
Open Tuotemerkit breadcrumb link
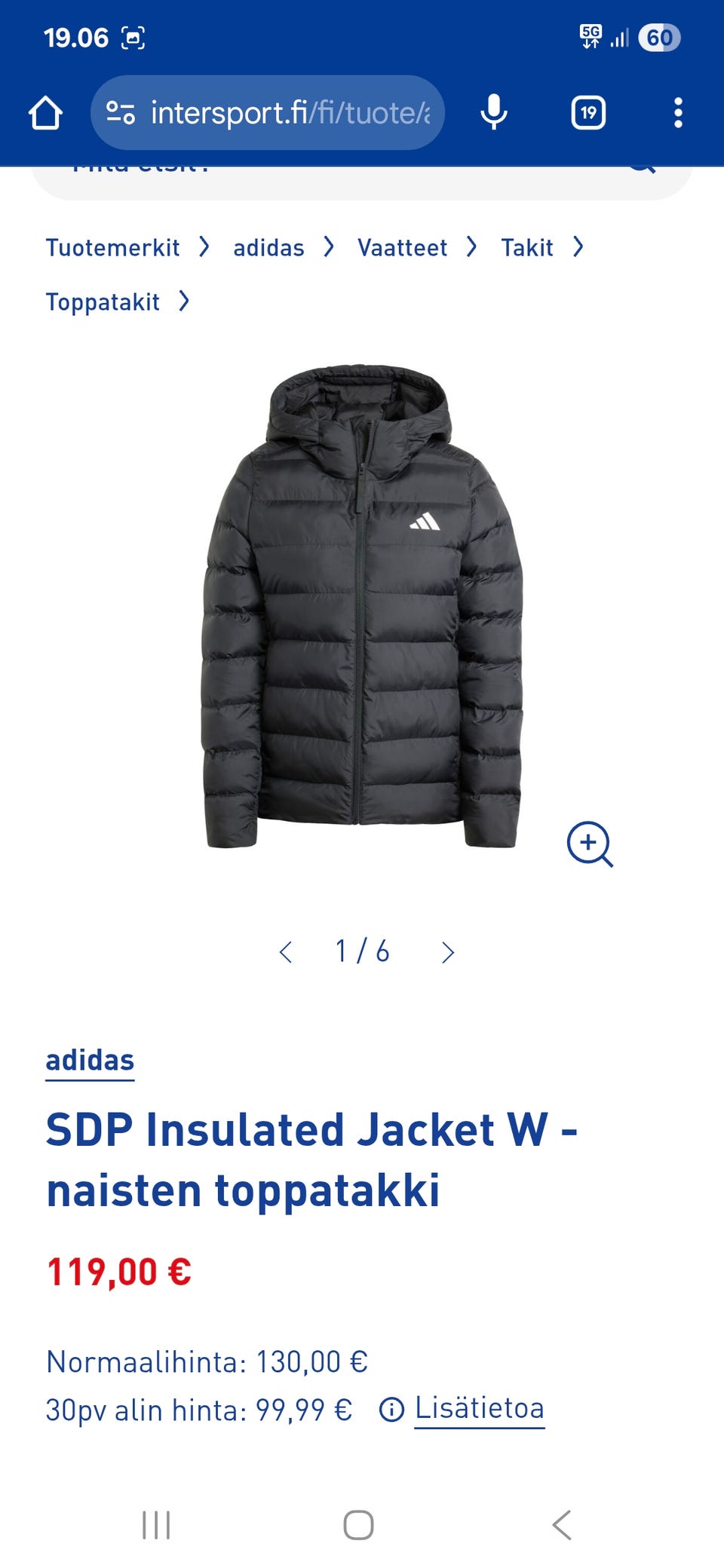click(x=112, y=247)
